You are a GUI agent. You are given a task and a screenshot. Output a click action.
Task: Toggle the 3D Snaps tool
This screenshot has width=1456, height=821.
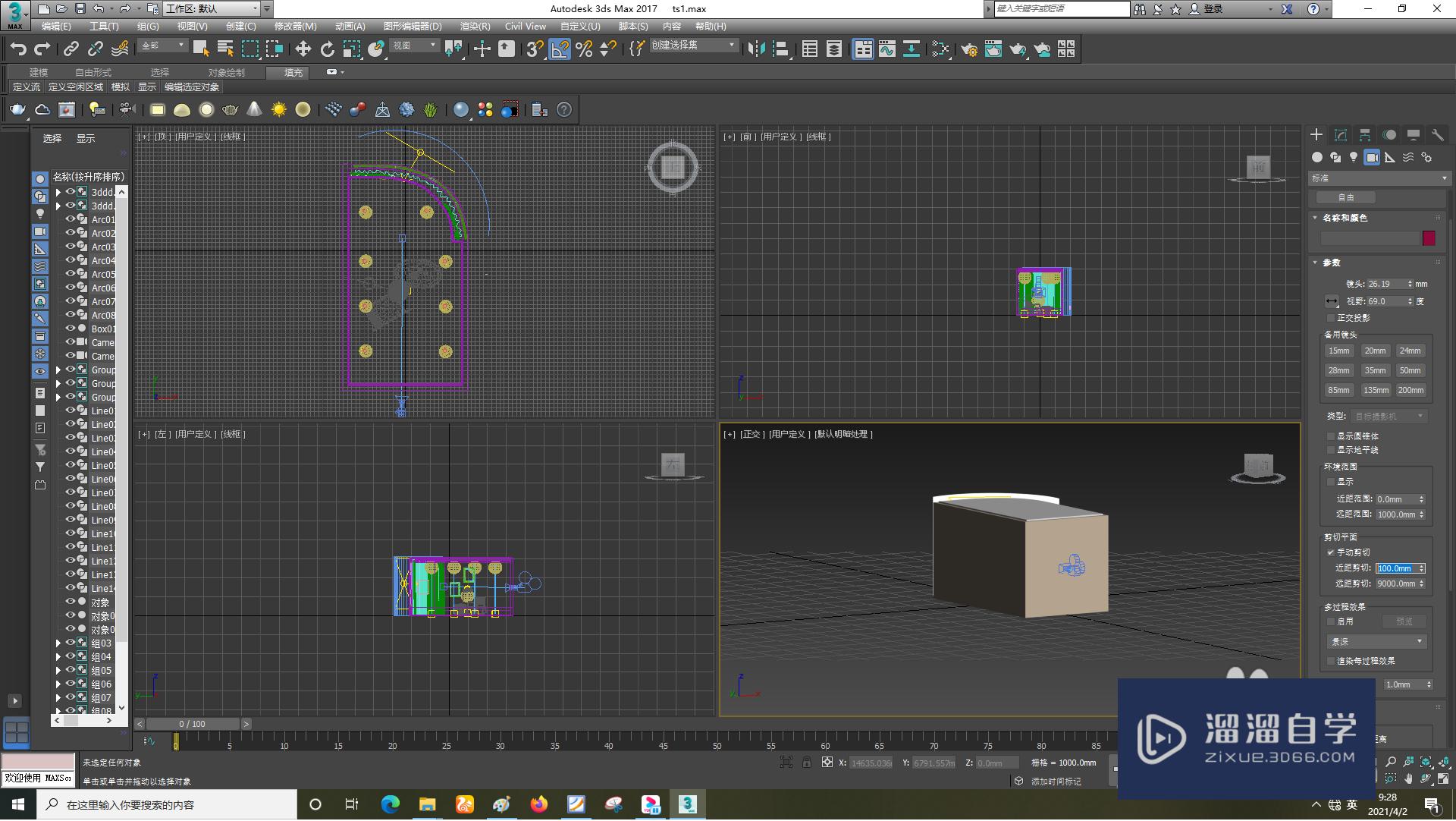click(x=535, y=49)
